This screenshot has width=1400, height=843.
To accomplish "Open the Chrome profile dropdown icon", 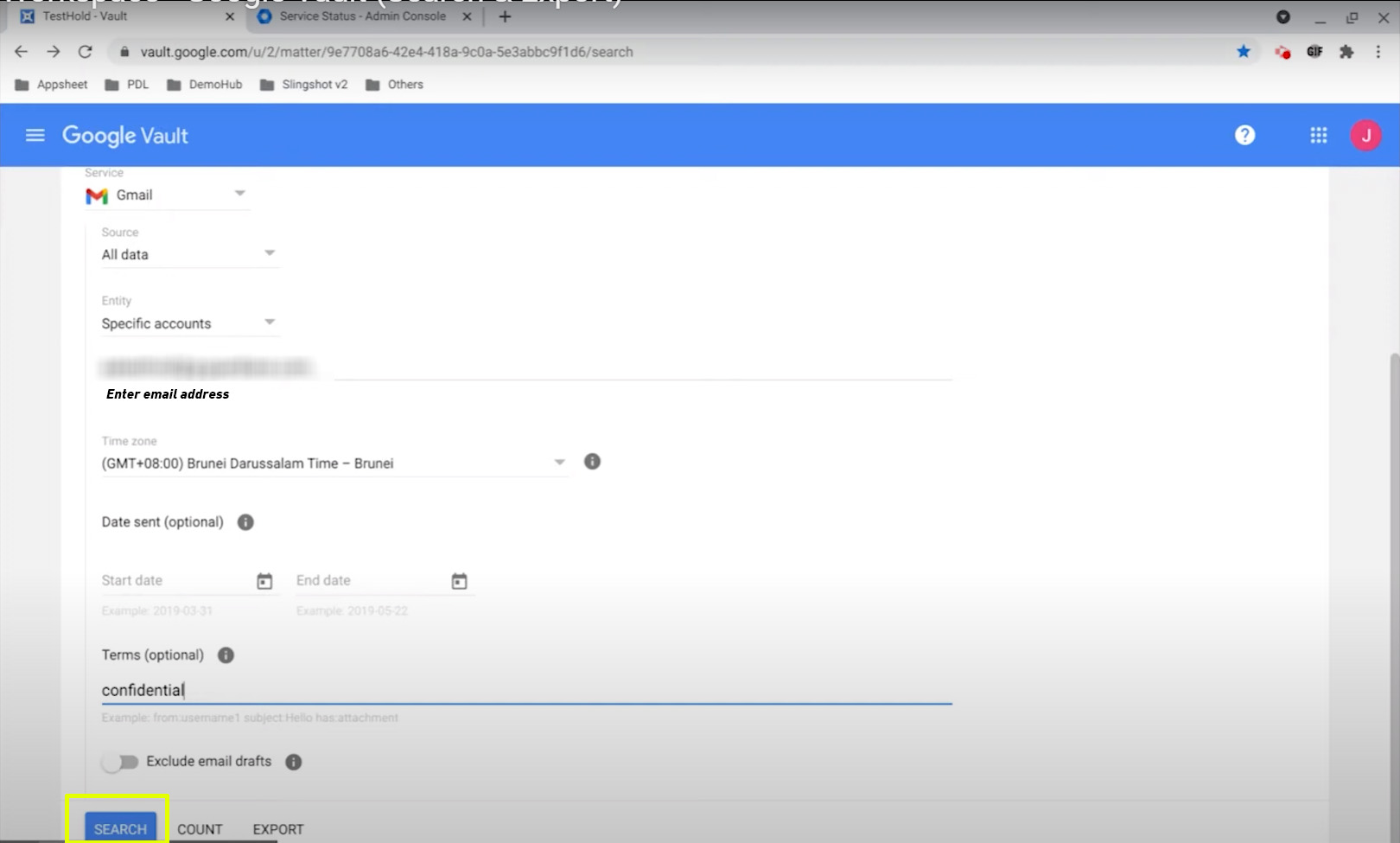I will [x=1282, y=16].
